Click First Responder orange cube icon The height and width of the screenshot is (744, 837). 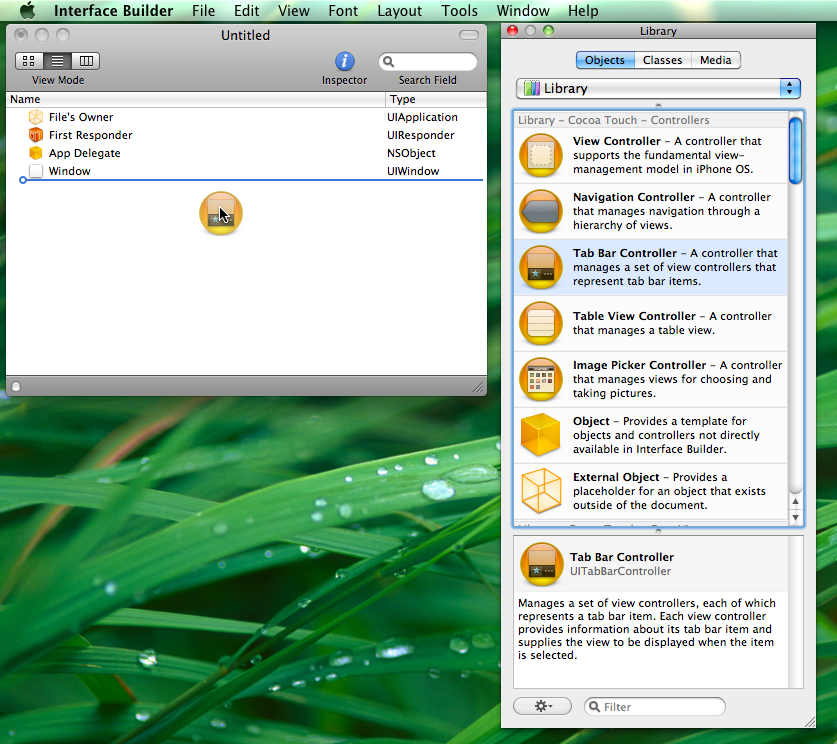tap(36, 135)
